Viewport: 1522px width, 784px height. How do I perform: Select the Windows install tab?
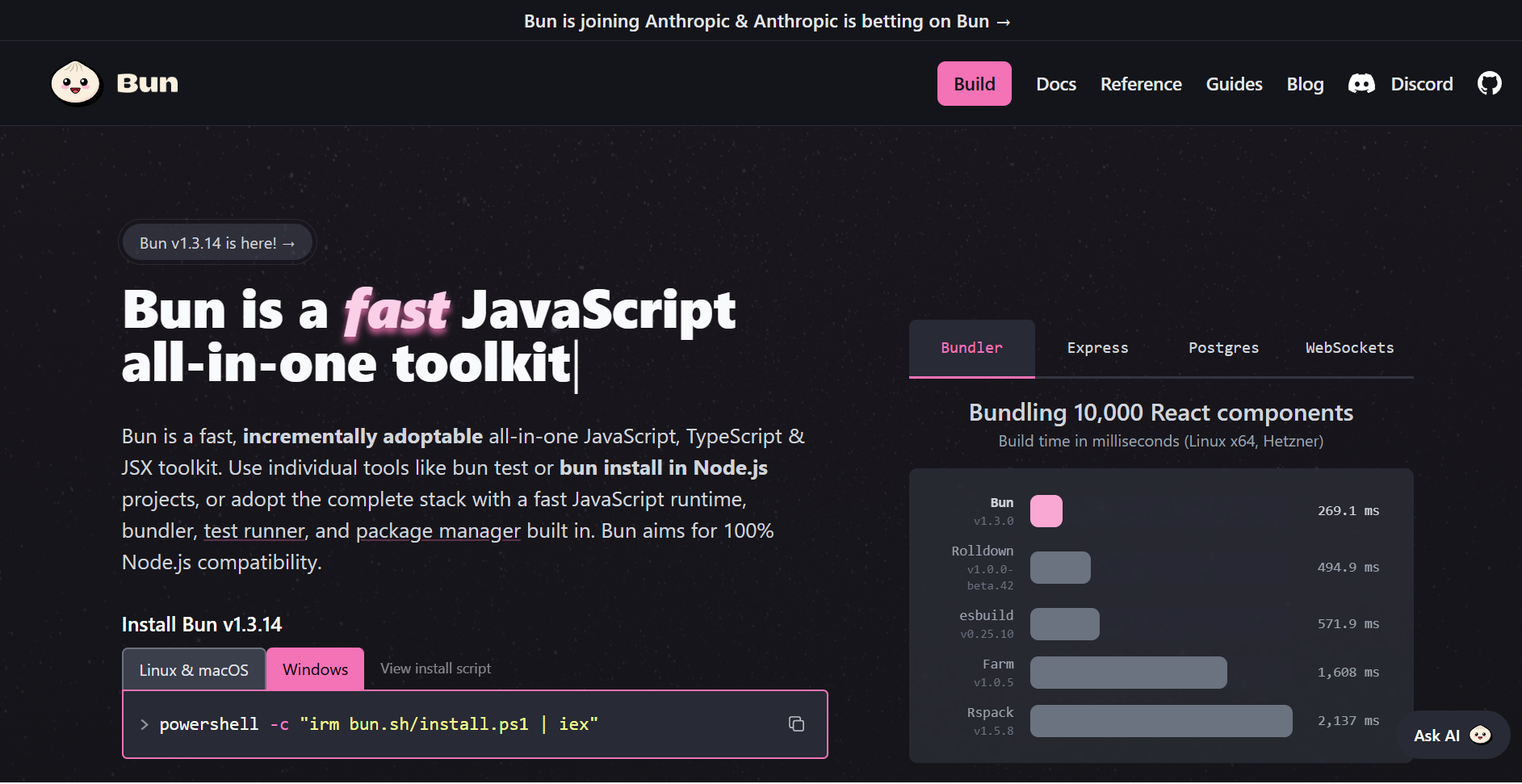tap(315, 669)
